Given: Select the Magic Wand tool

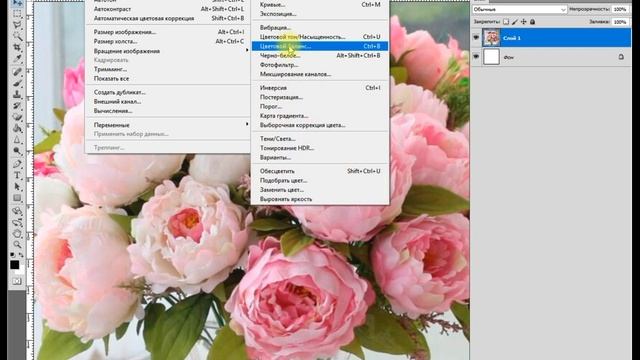Looking at the screenshot, I should click(x=17, y=37).
